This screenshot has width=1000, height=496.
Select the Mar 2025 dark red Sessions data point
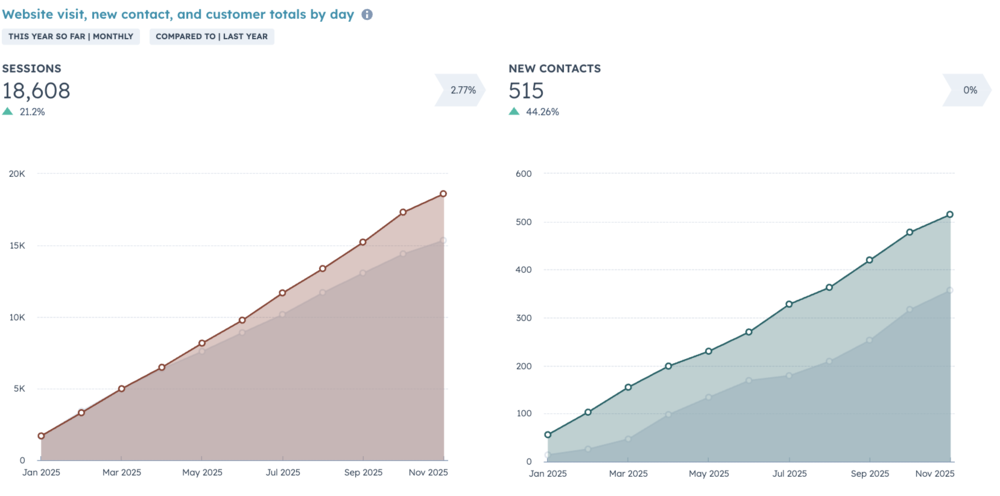[x=122, y=389]
